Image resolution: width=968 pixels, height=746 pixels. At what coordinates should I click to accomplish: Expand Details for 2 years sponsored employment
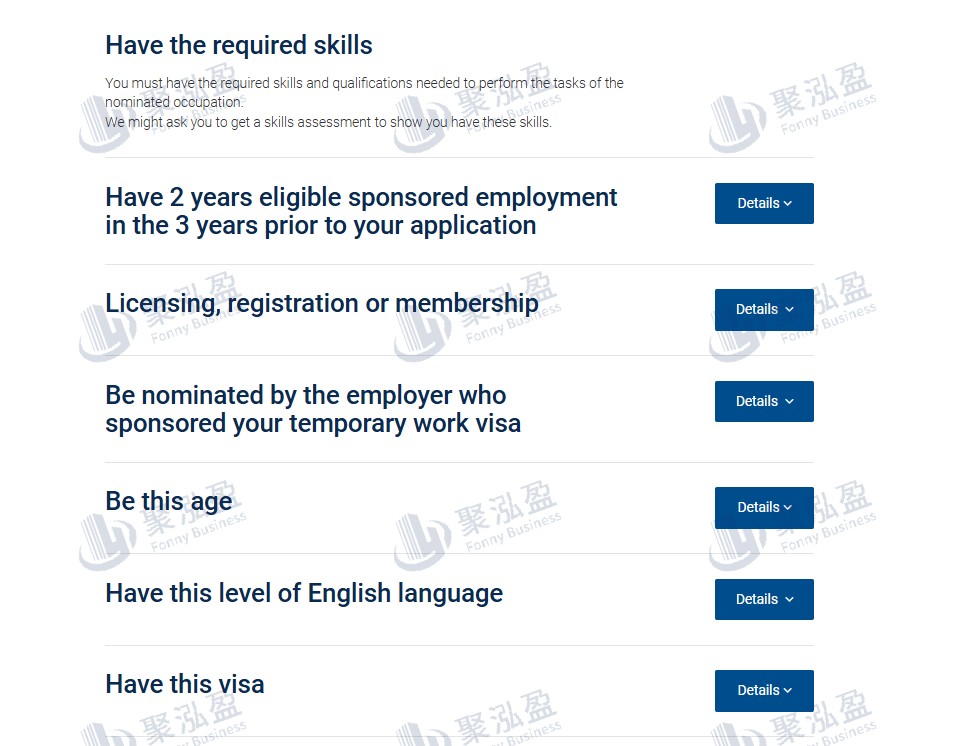click(764, 203)
